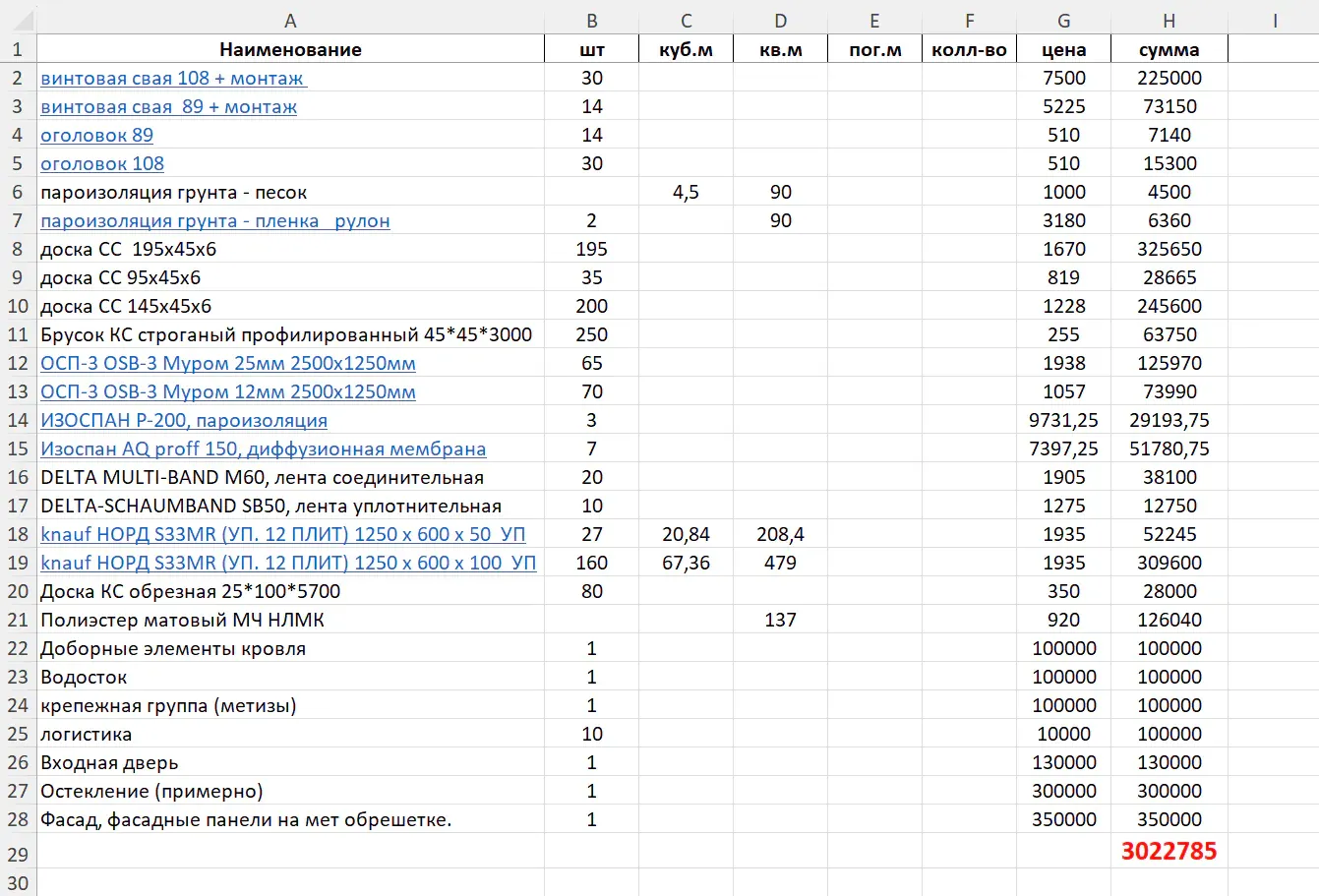Click the "шт" header cell
The image size is (1319, 896).
(x=592, y=50)
